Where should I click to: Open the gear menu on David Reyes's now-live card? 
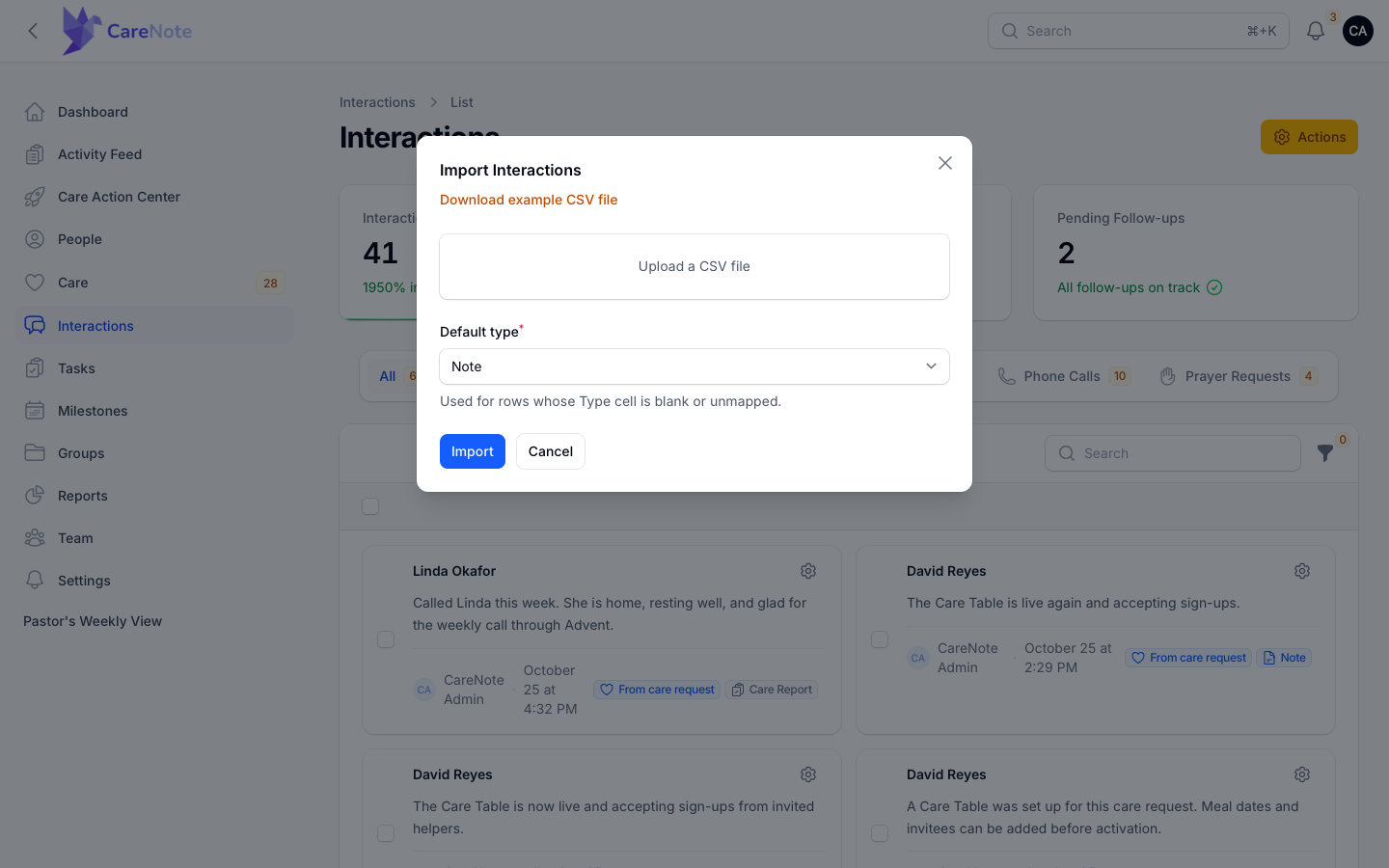pyautogui.click(x=808, y=774)
